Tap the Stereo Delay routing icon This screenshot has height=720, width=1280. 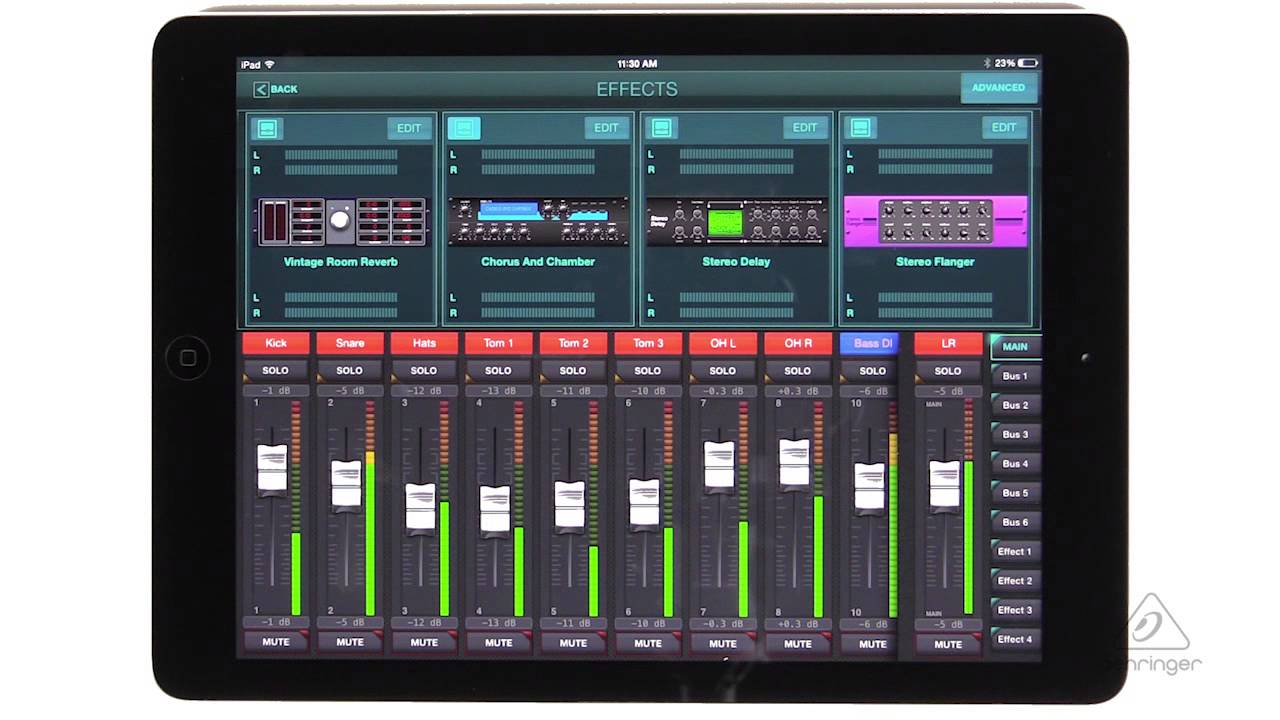coord(662,127)
